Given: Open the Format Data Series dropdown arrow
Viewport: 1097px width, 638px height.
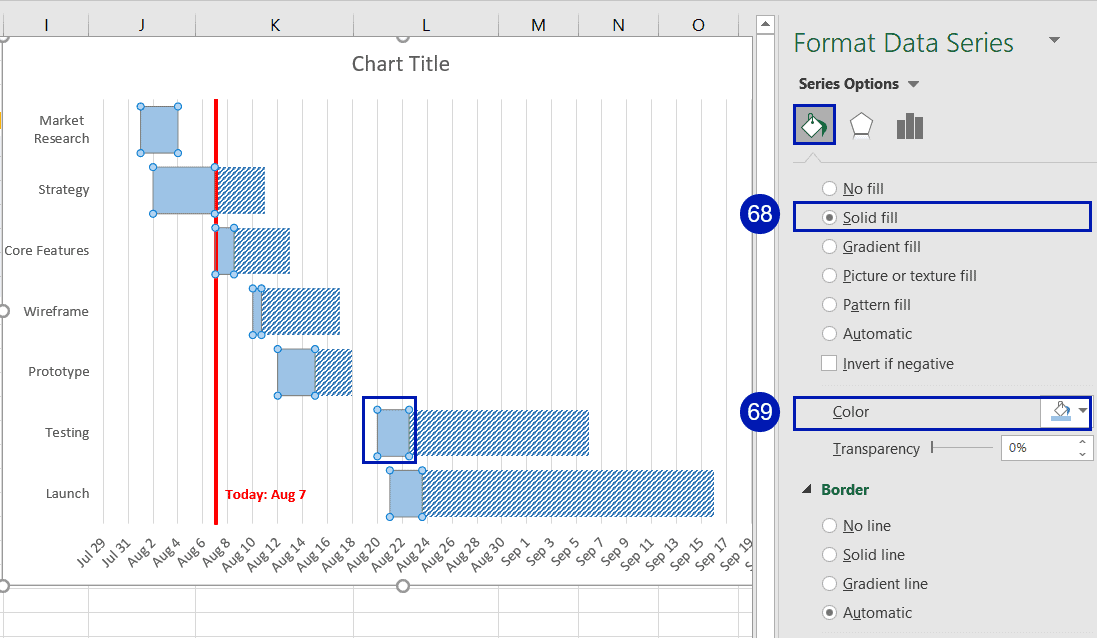Looking at the screenshot, I should pyautogui.click(x=1056, y=42).
